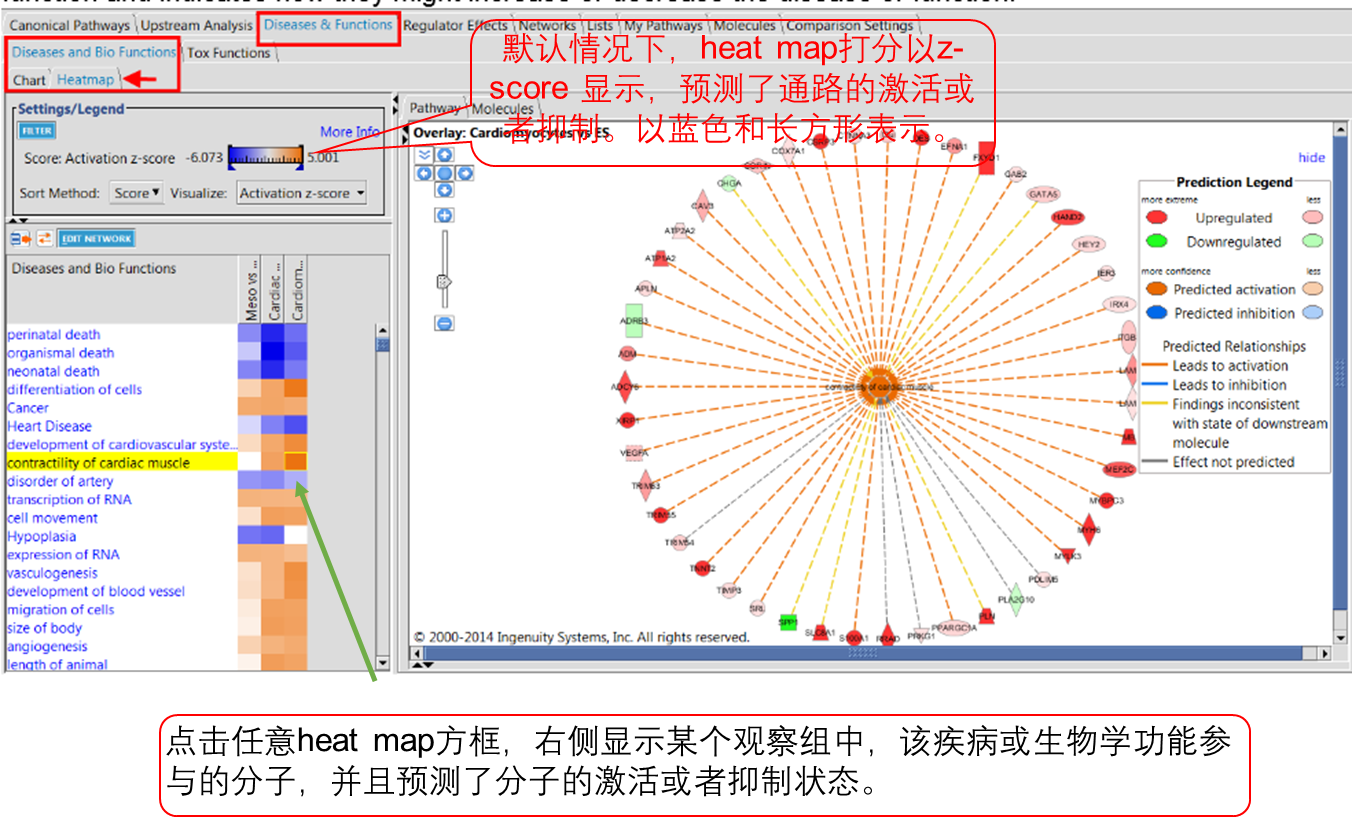Select the Hypoplasia row
The width and height of the screenshot is (1352, 820).
(x=41, y=536)
